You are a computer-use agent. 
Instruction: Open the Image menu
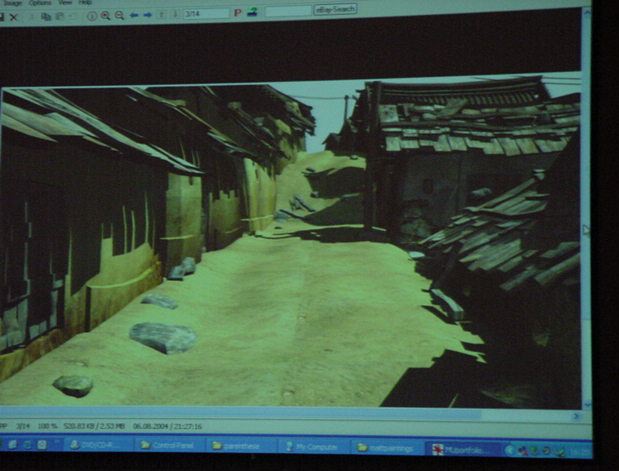(x=13, y=3)
